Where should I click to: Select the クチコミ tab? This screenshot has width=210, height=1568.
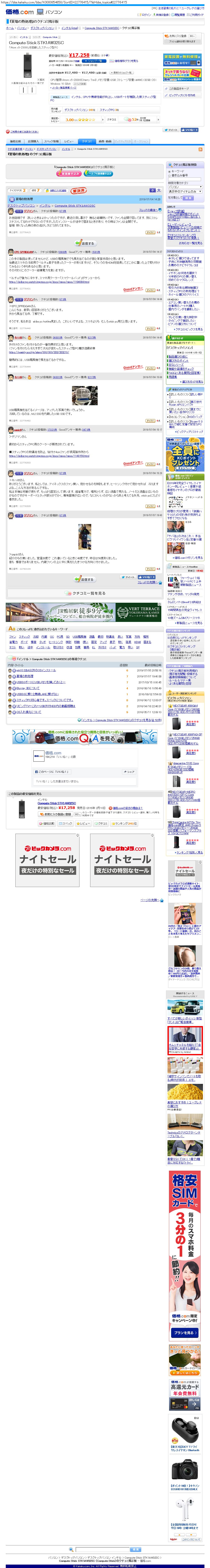[87, 141]
